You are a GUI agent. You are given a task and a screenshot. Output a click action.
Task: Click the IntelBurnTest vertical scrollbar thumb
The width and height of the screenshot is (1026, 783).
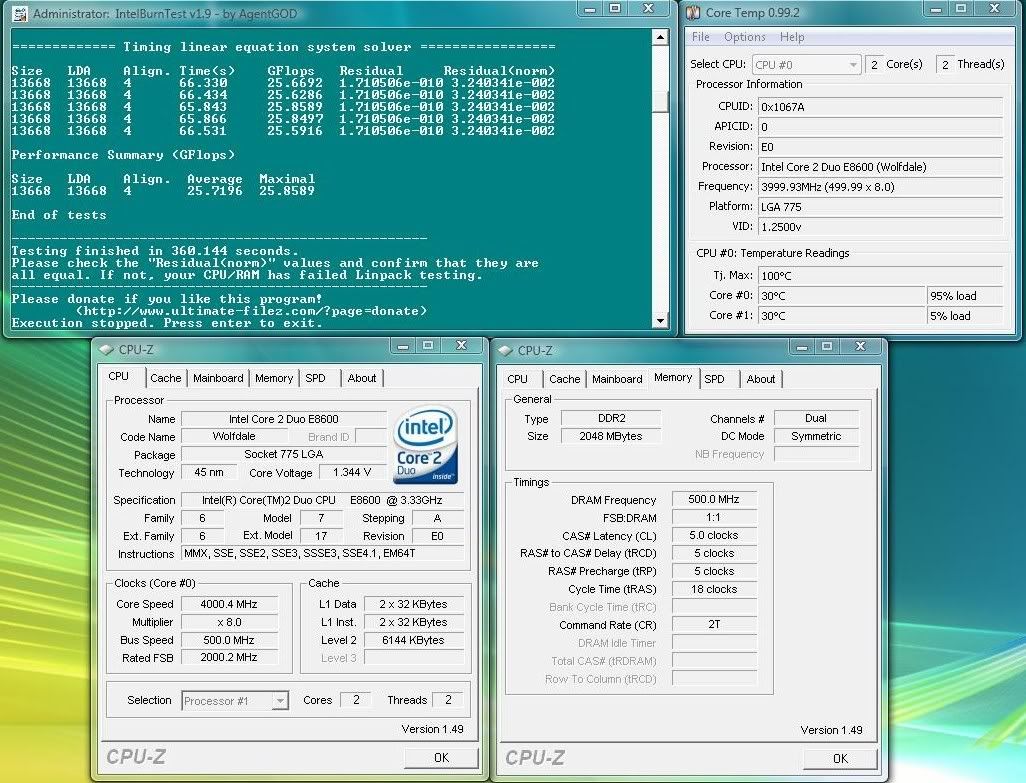[x=660, y=101]
